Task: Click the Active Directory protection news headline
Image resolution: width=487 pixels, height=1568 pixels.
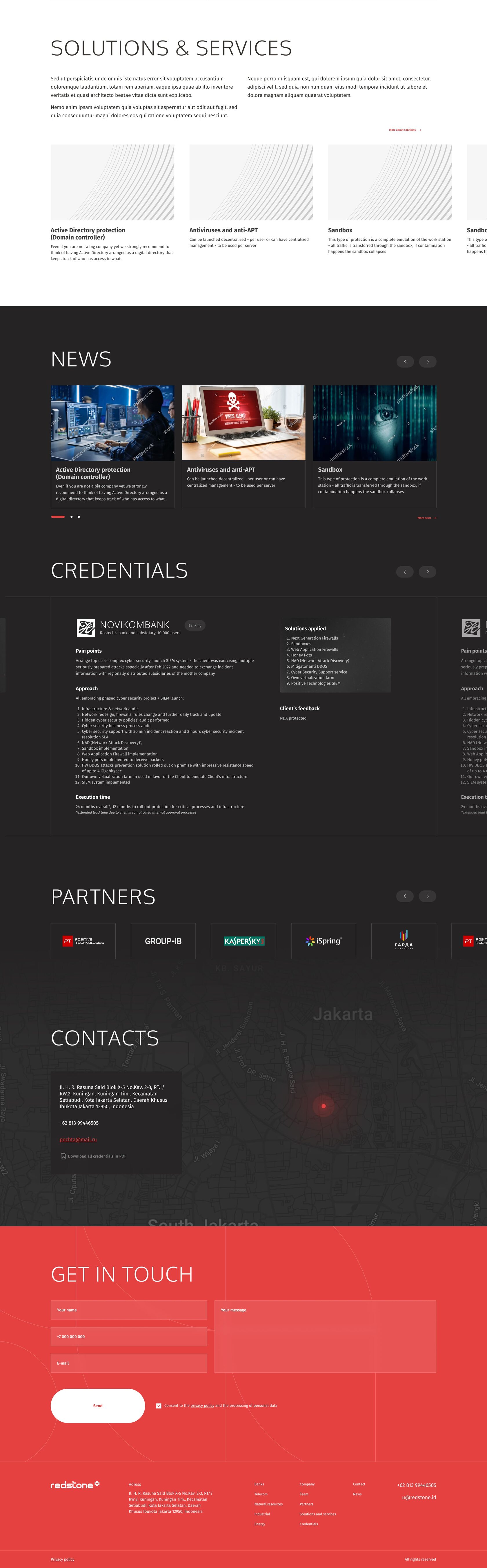Action: coord(93,473)
